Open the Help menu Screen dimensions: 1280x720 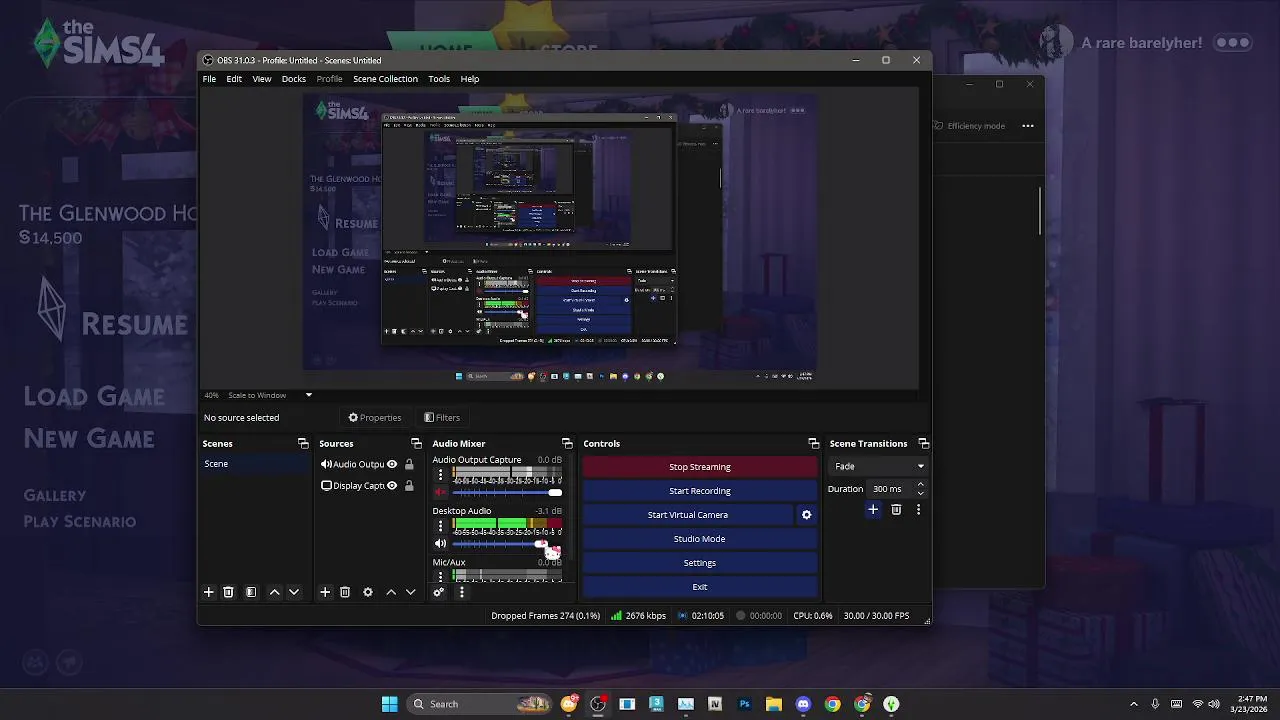pyautogui.click(x=470, y=79)
